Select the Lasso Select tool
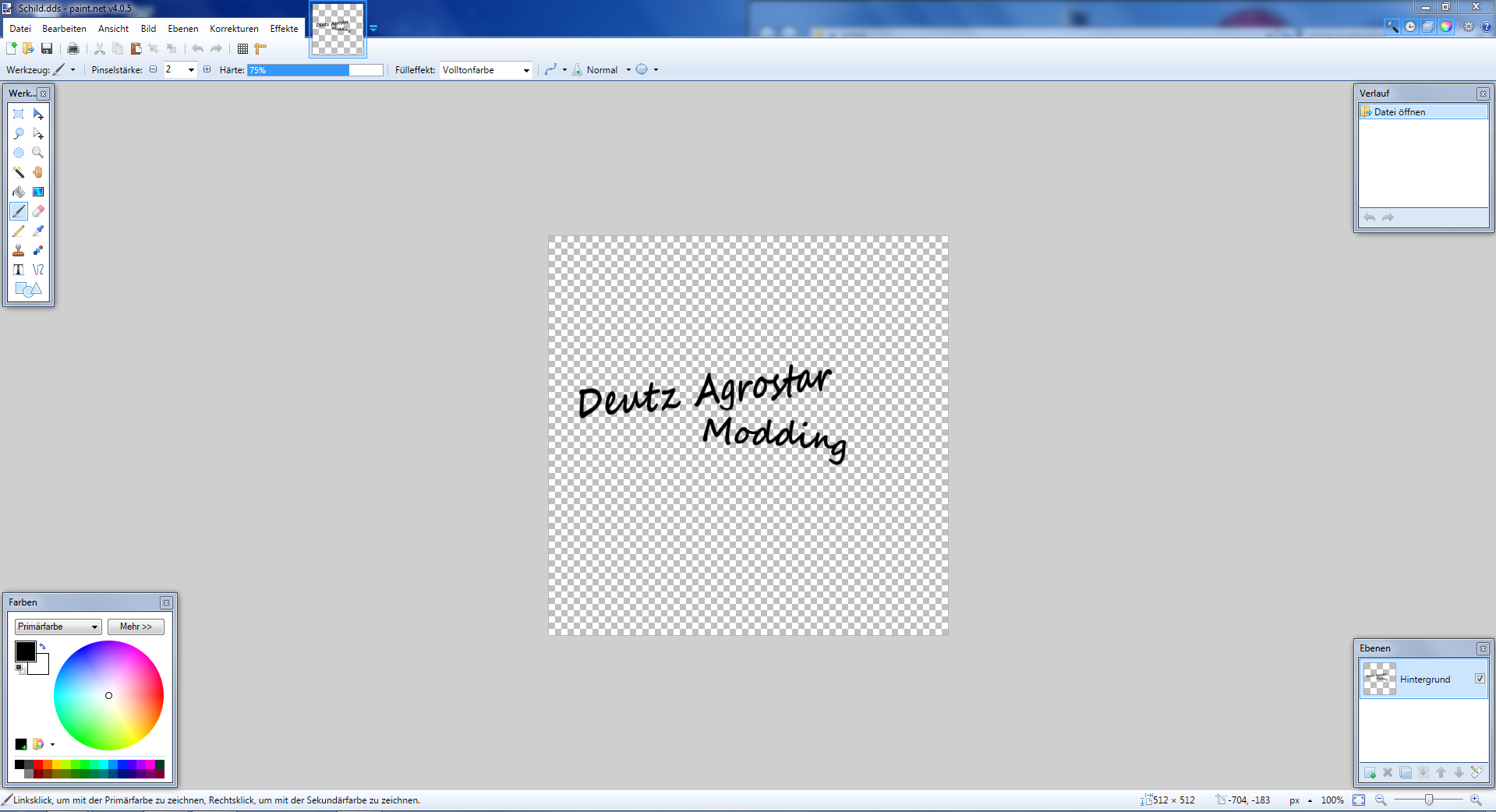The height and width of the screenshot is (812, 1496). point(19,133)
